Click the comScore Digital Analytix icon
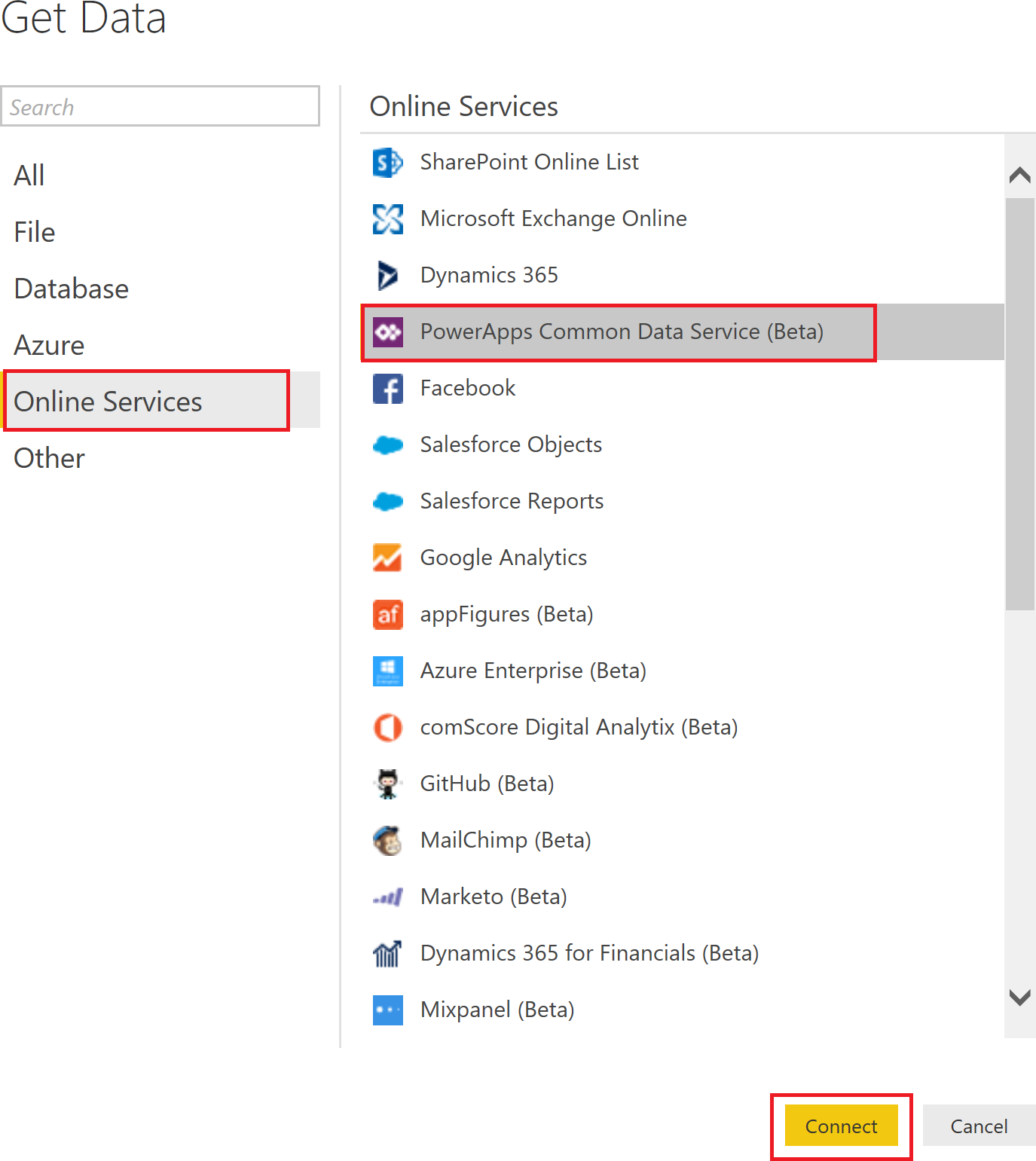The width and height of the screenshot is (1036, 1161). click(x=388, y=728)
